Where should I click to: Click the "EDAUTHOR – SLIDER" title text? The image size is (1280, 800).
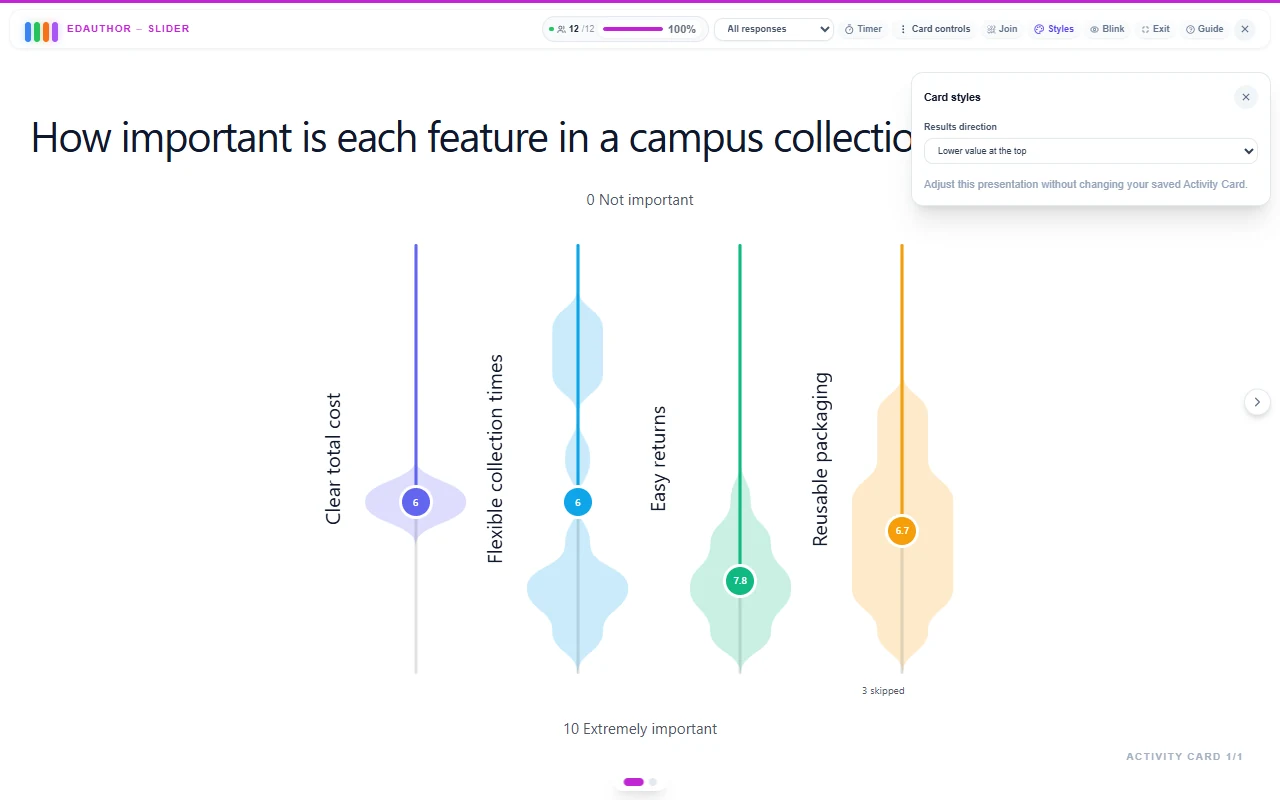tap(128, 29)
